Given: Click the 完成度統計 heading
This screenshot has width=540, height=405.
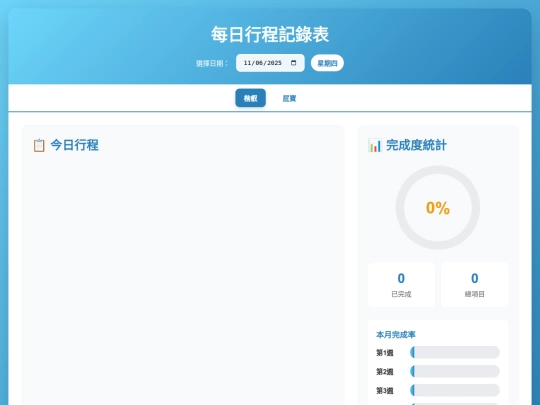Looking at the screenshot, I should (416, 145).
